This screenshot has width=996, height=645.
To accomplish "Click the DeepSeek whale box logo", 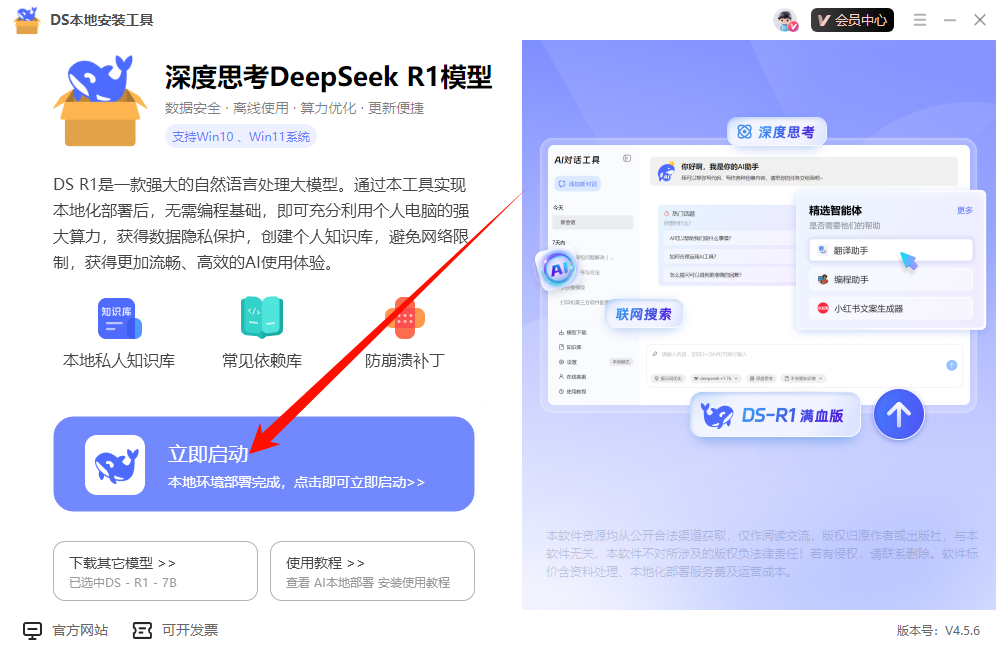I will point(100,100).
